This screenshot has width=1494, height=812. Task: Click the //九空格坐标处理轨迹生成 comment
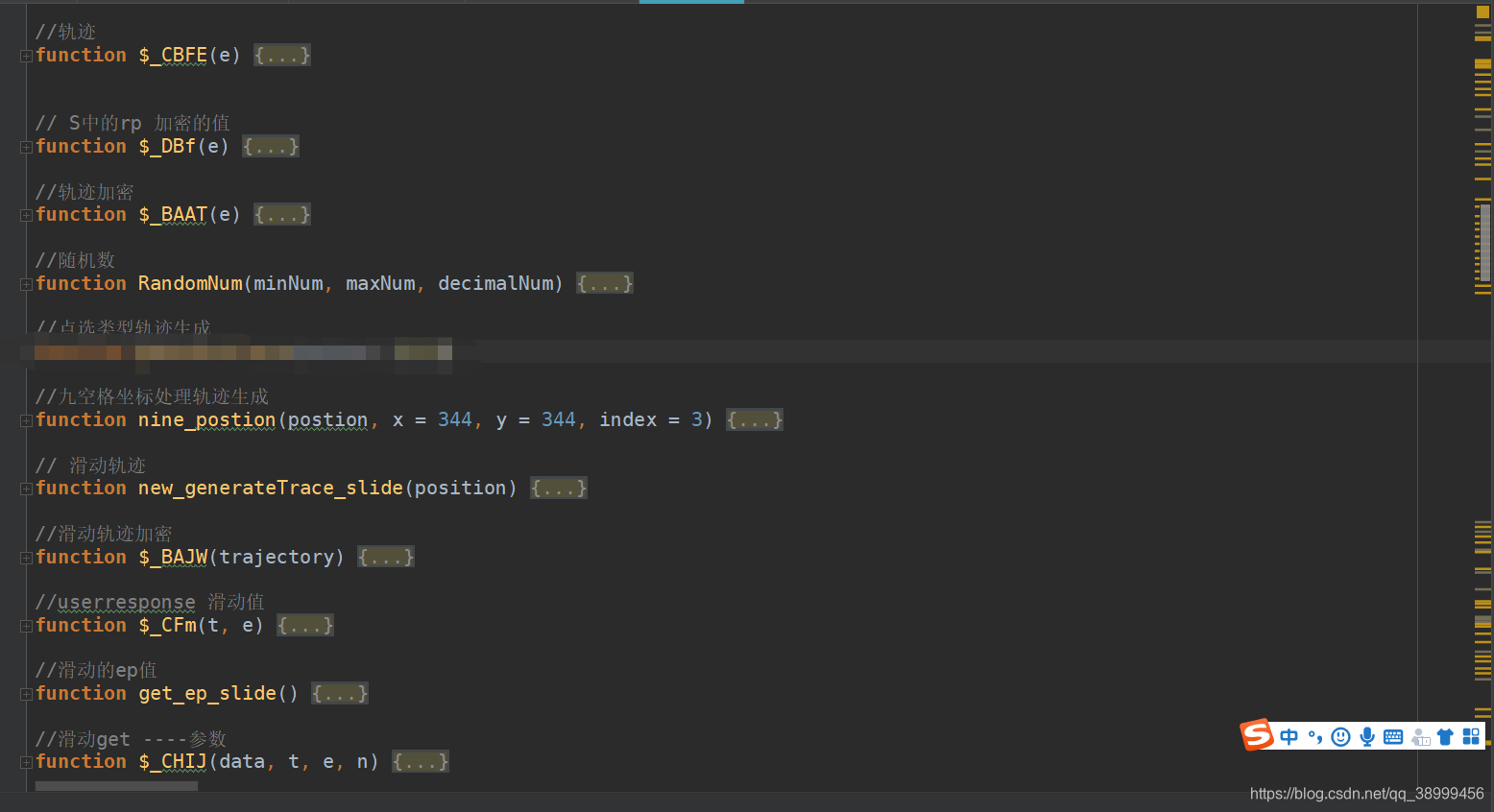pyautogui.click(x=153, y=396)
